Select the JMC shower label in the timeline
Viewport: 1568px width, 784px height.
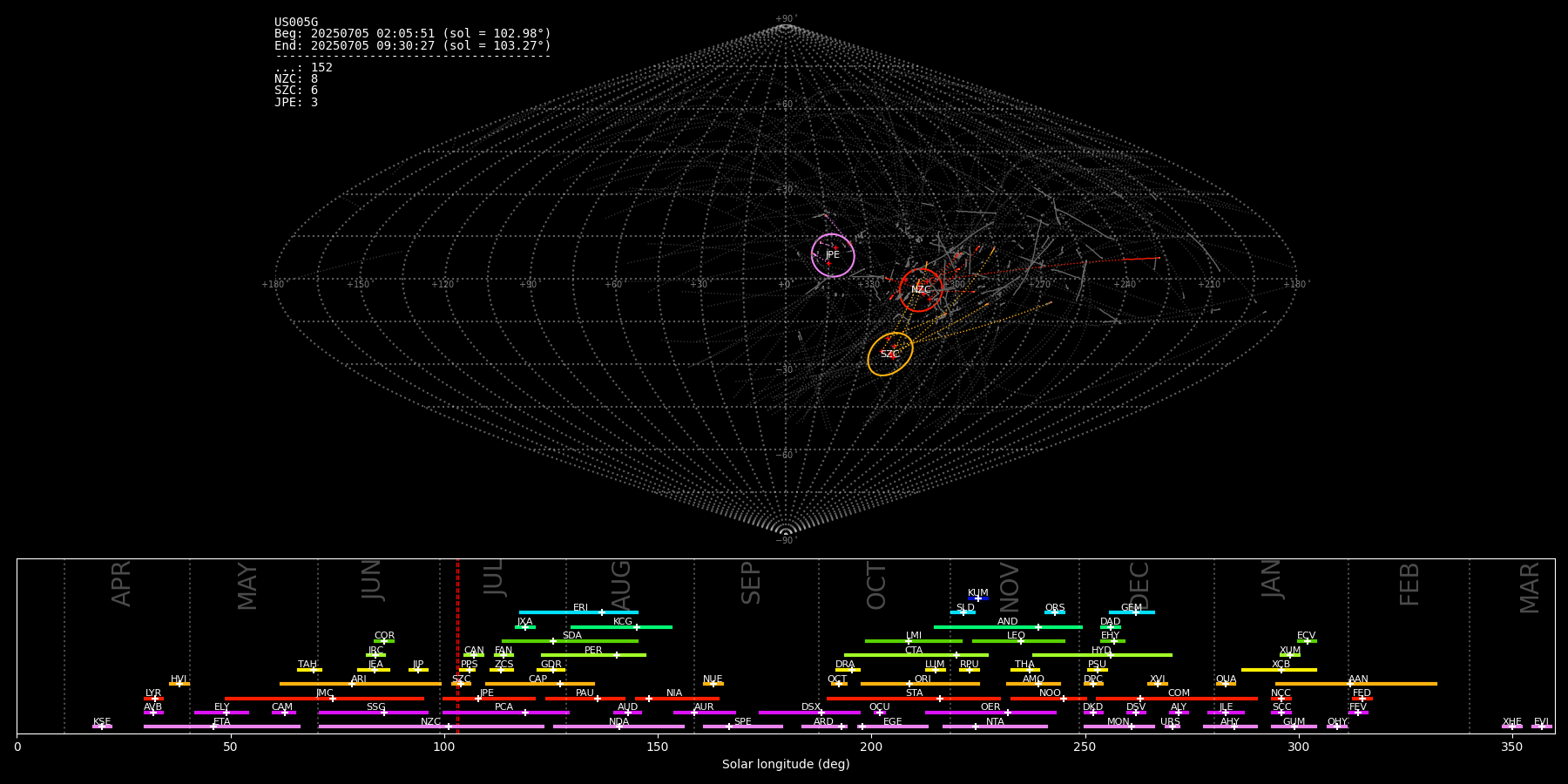coord(325,693)
